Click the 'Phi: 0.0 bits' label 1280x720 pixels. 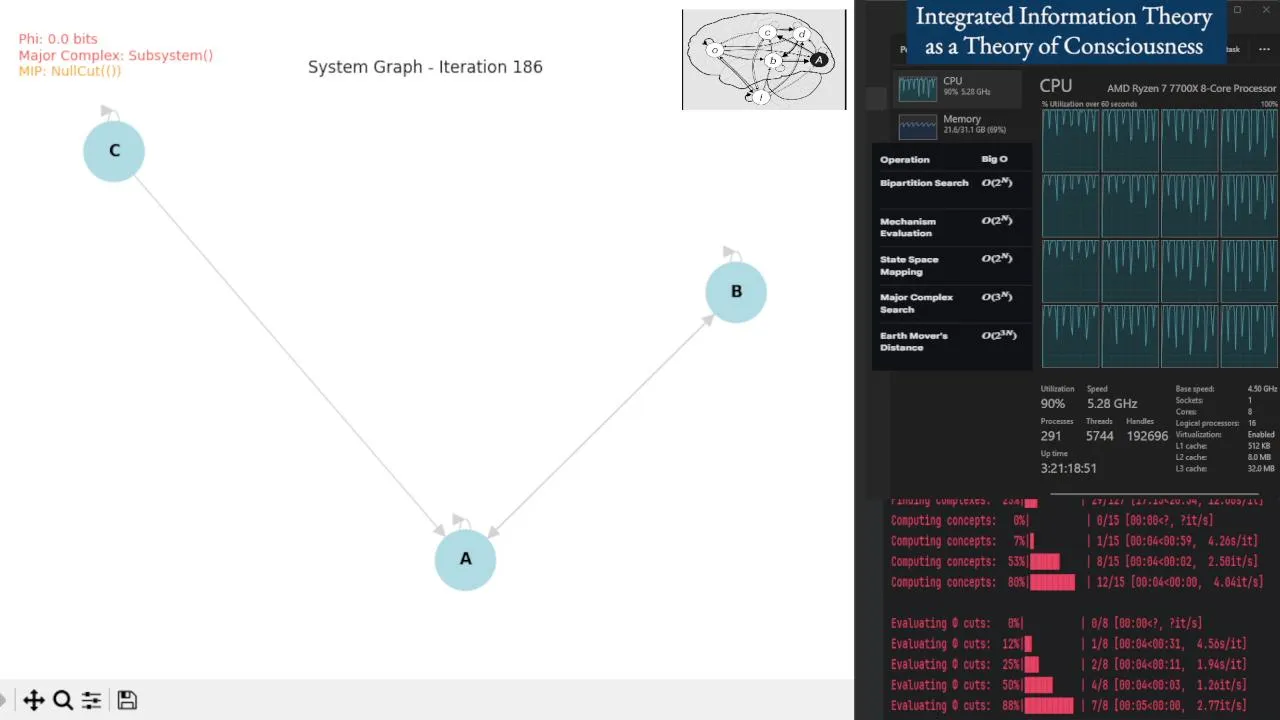point(58,39)
